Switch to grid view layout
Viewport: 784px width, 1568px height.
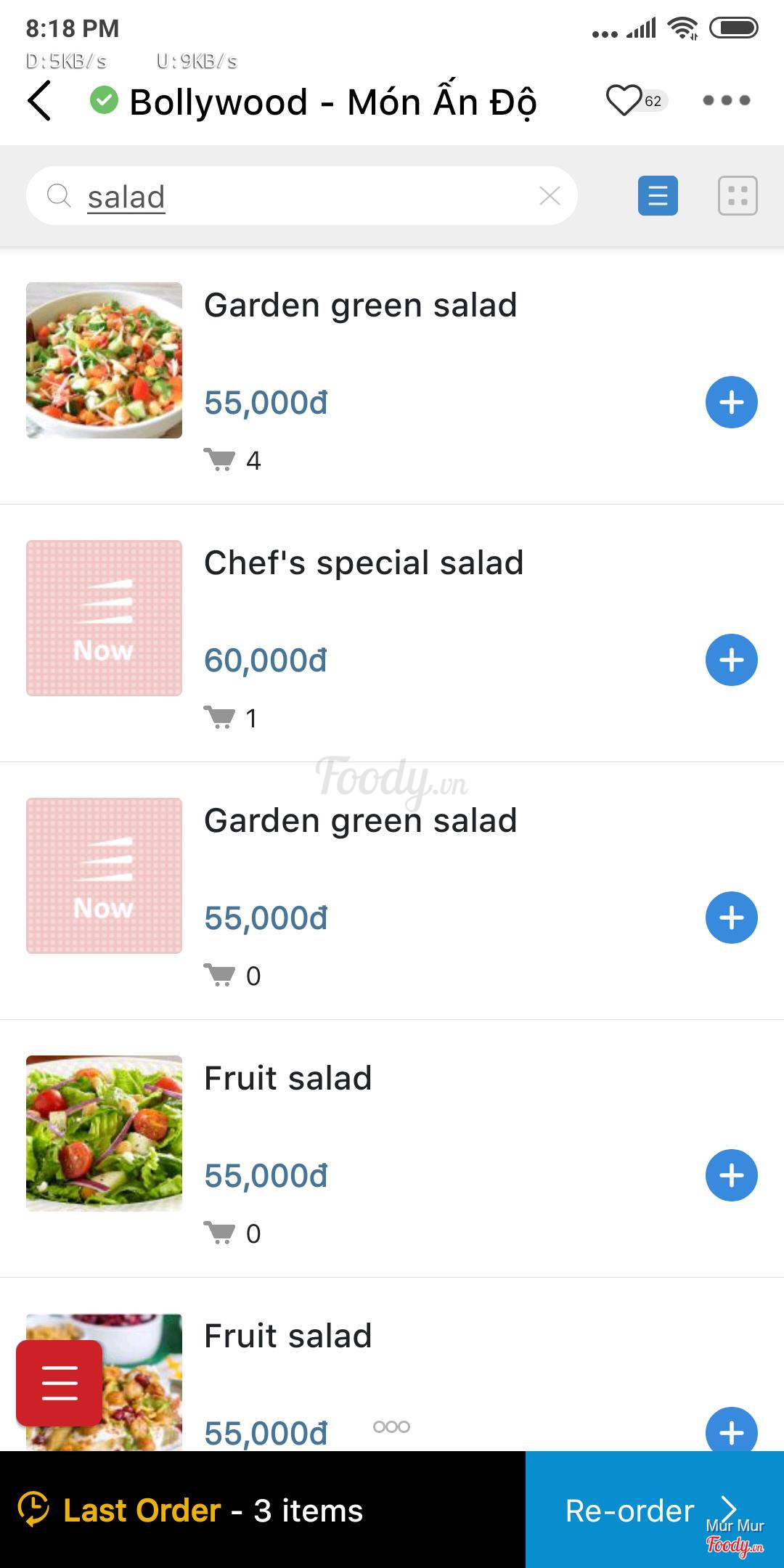click(738, 196)
